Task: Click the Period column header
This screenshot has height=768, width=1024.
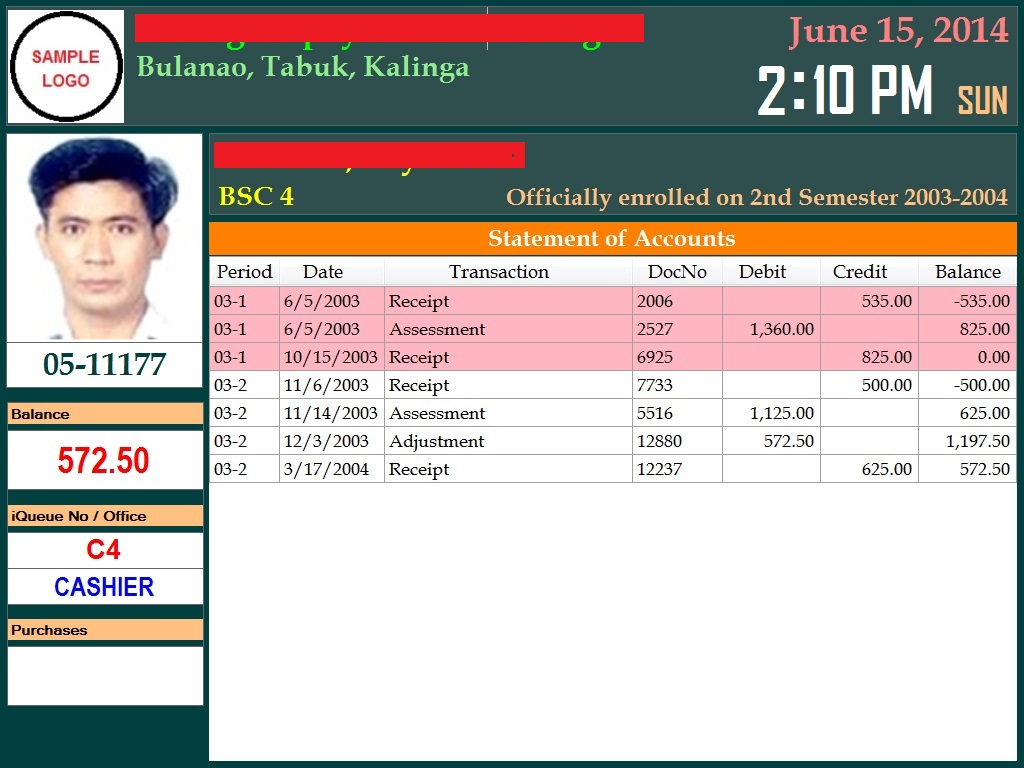Action: [244, 272]
